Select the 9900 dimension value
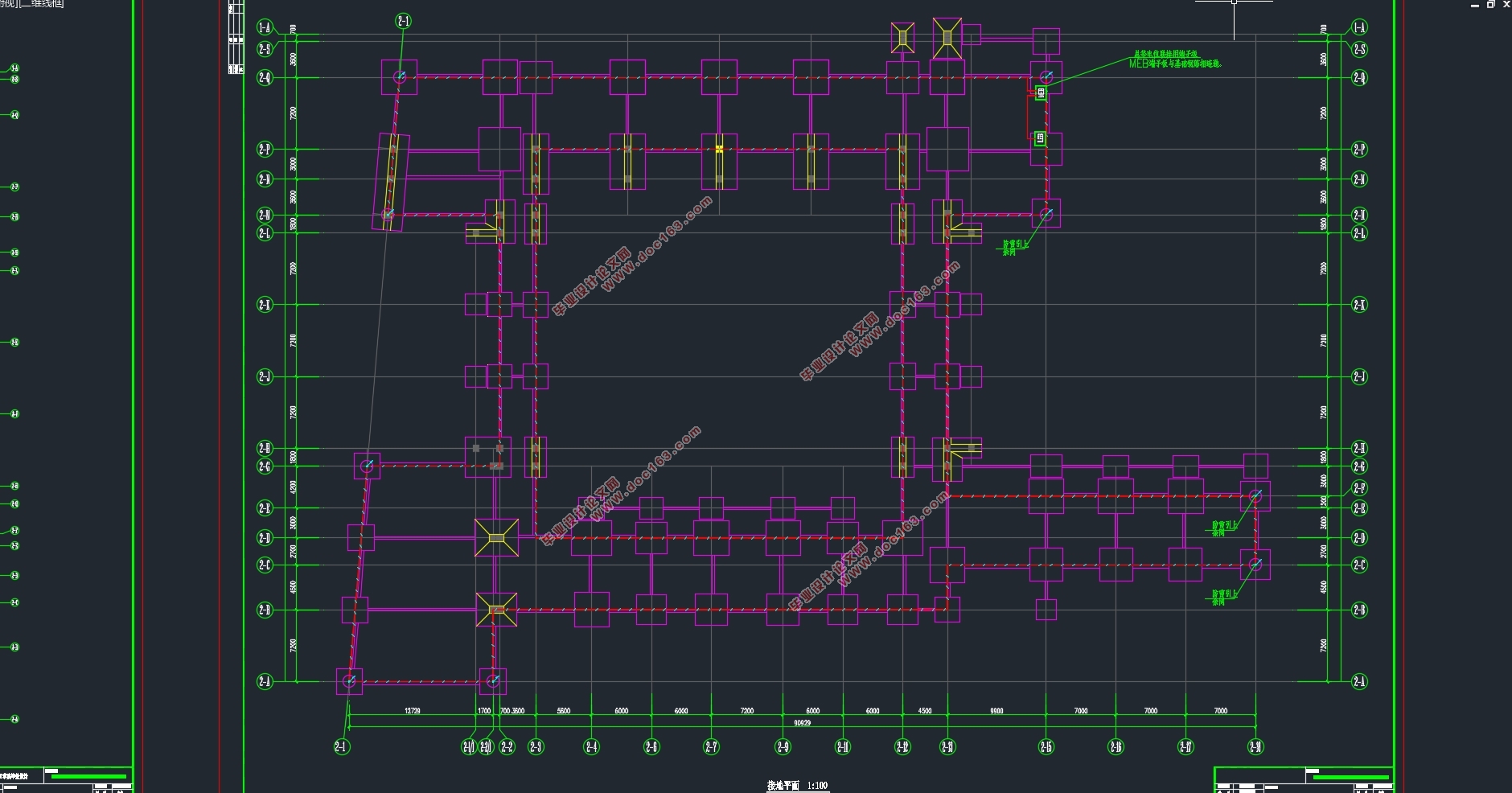1512x793 pixels. (x=996, y=711)
